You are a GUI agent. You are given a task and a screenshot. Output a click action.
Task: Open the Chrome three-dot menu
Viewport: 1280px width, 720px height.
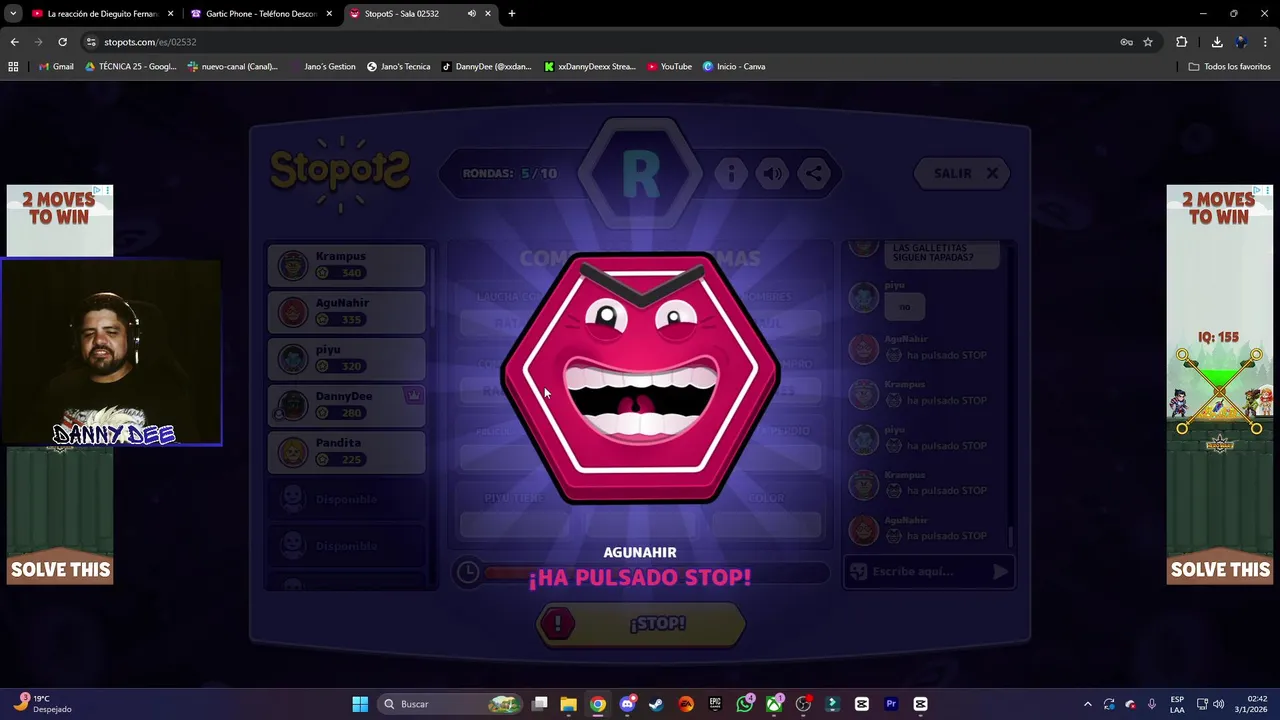pos(1266,42)
